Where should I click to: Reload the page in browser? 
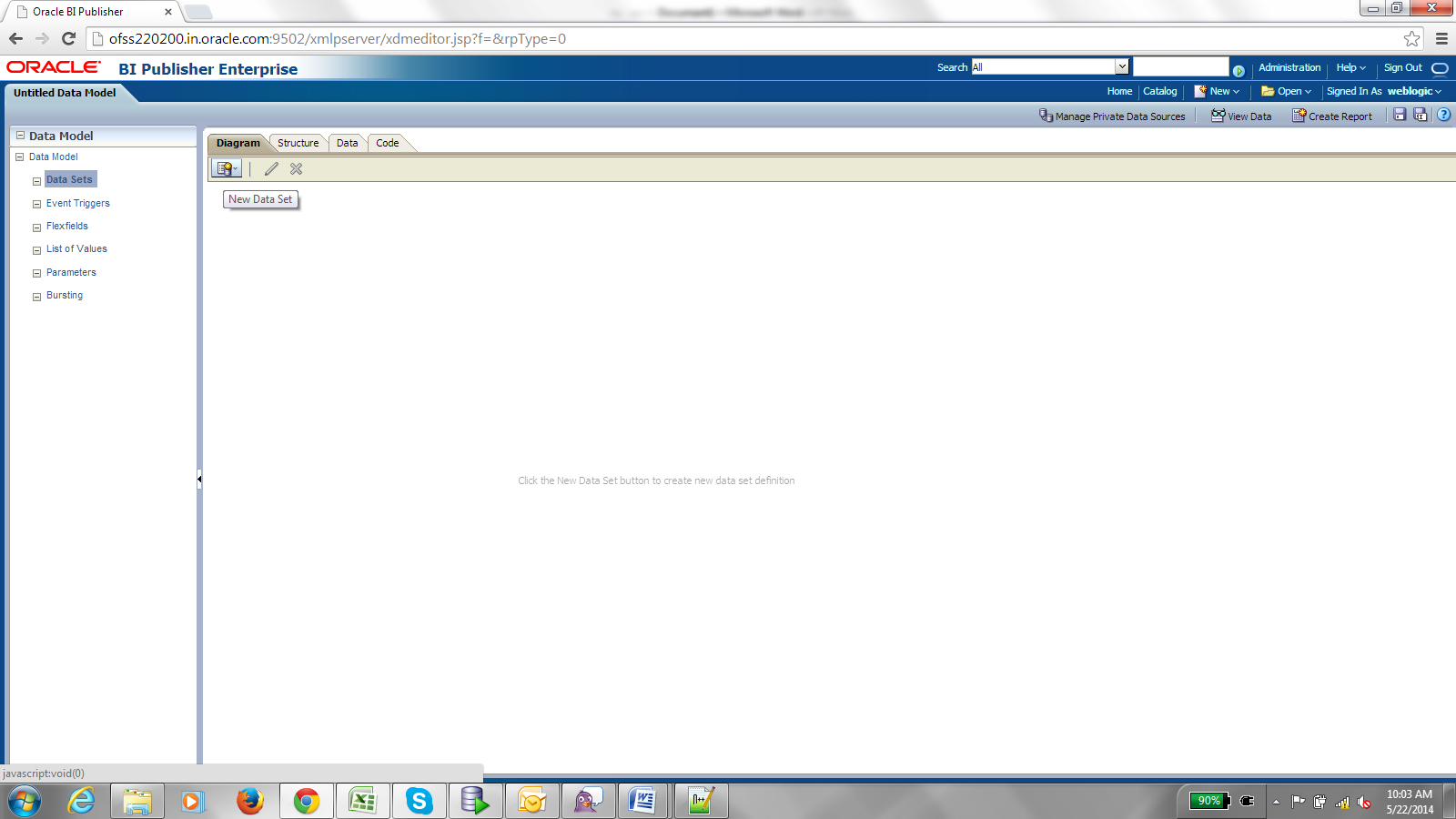pyautogui.click(x=68, y=38)
